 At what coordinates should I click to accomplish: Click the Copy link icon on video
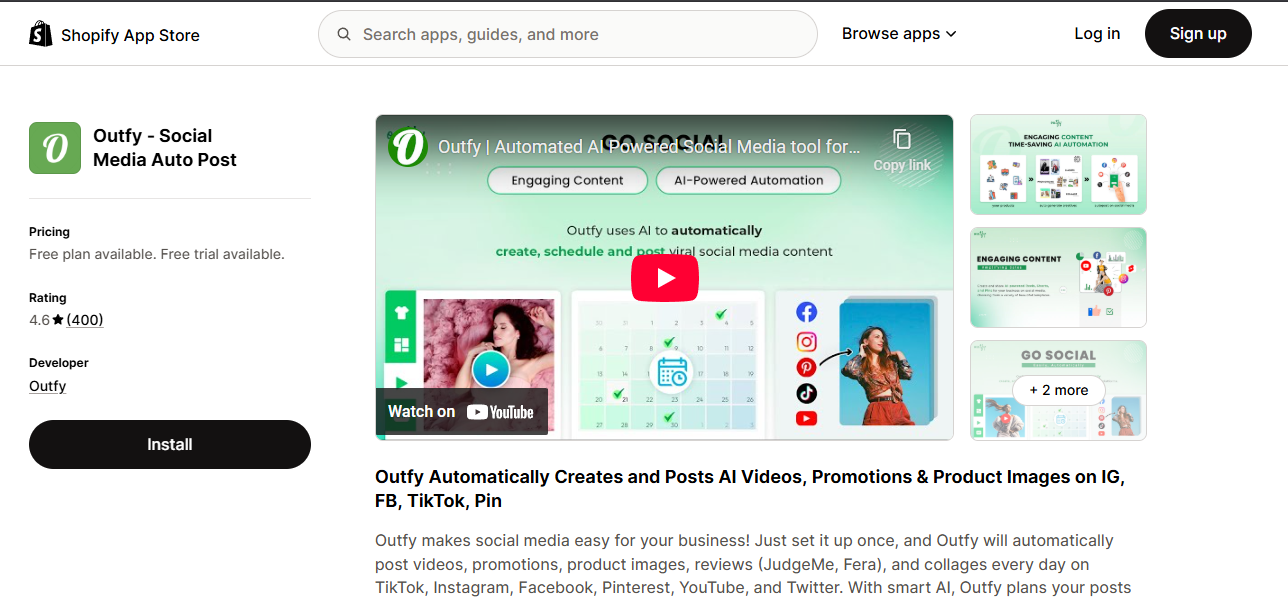coord(902,139)
